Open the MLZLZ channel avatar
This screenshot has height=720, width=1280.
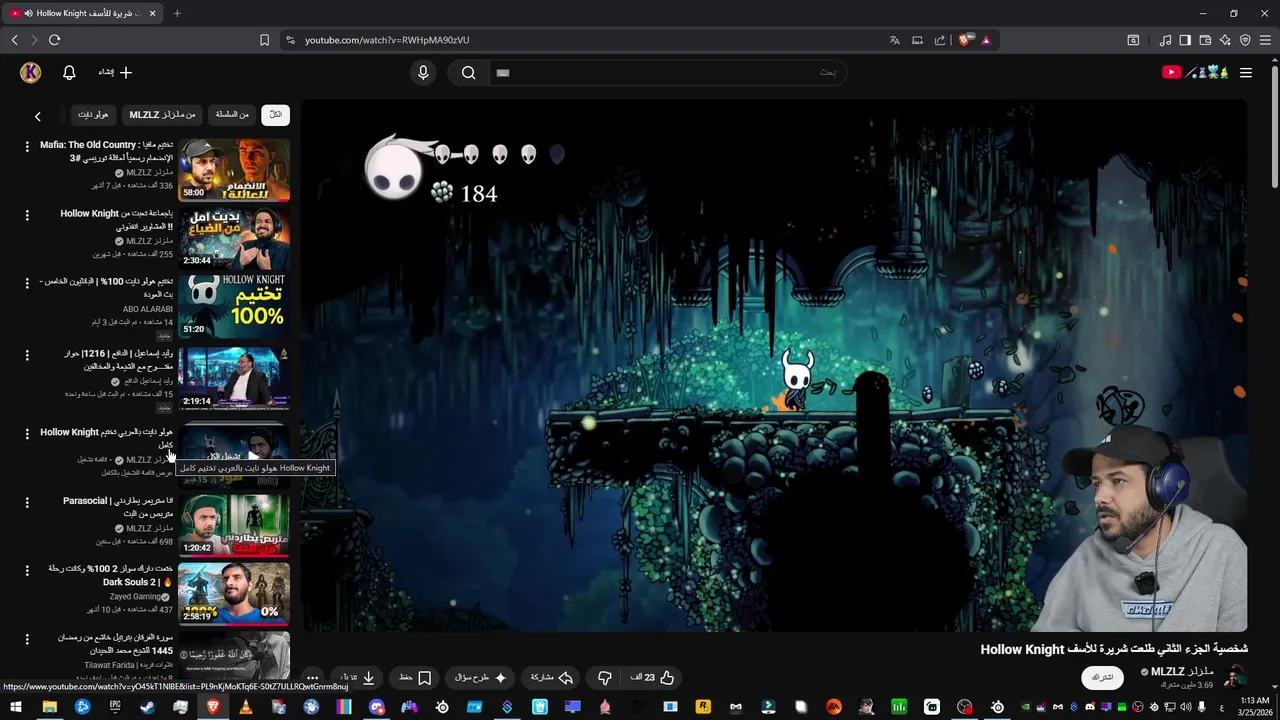coord(1235,677)
